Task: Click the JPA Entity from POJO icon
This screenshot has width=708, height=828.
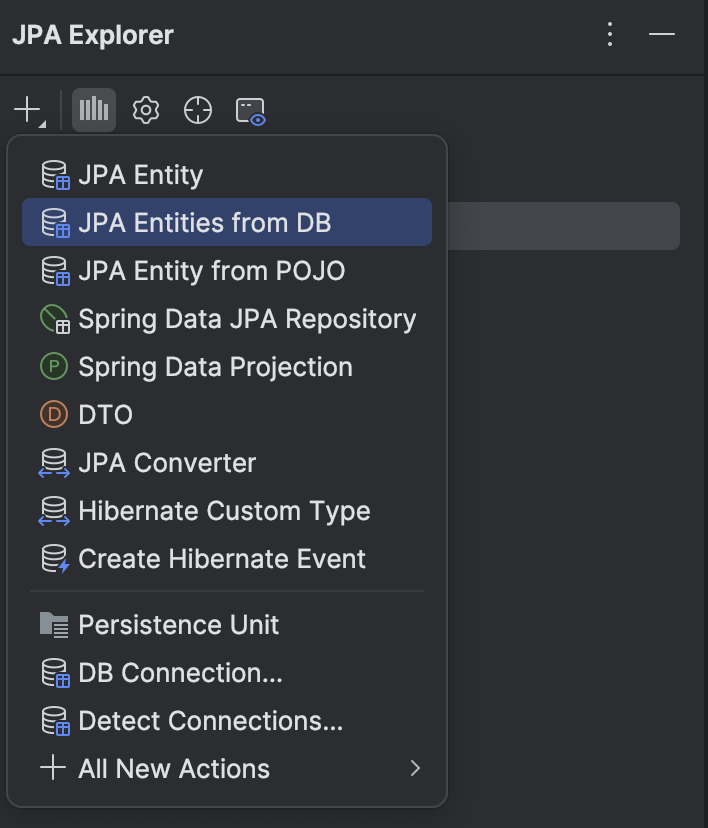Action: click(55, 271)
